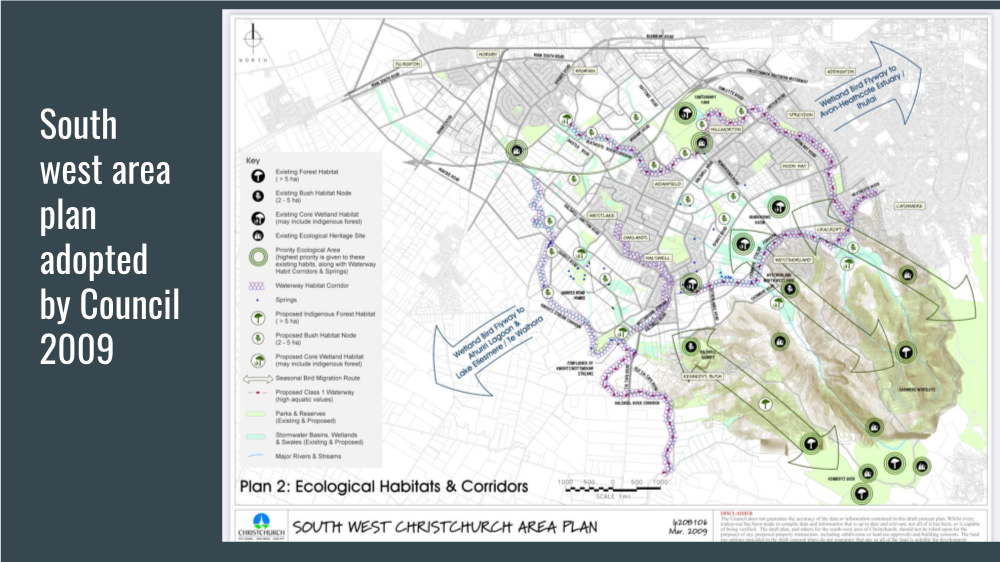This screenshot has width=1000, height=562.
Task: Click the bush habitat marker above Kennedys Bush label
Action: pyautogui.click(x=690, y=346)
